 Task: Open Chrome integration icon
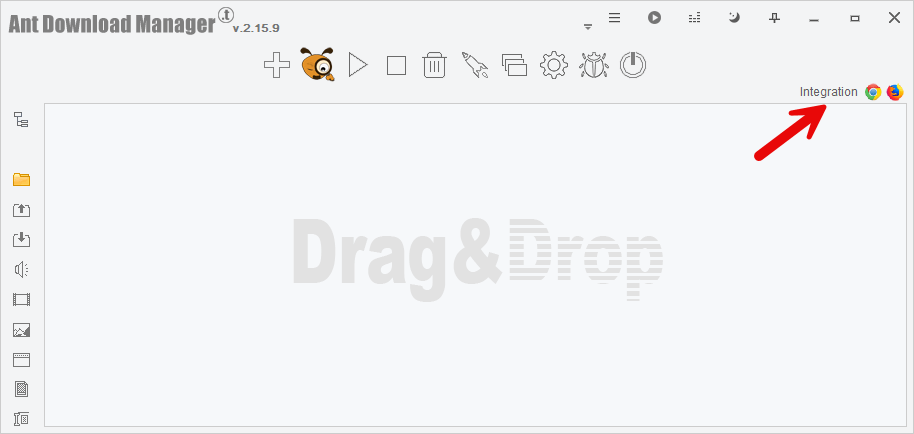coord(873,92)
